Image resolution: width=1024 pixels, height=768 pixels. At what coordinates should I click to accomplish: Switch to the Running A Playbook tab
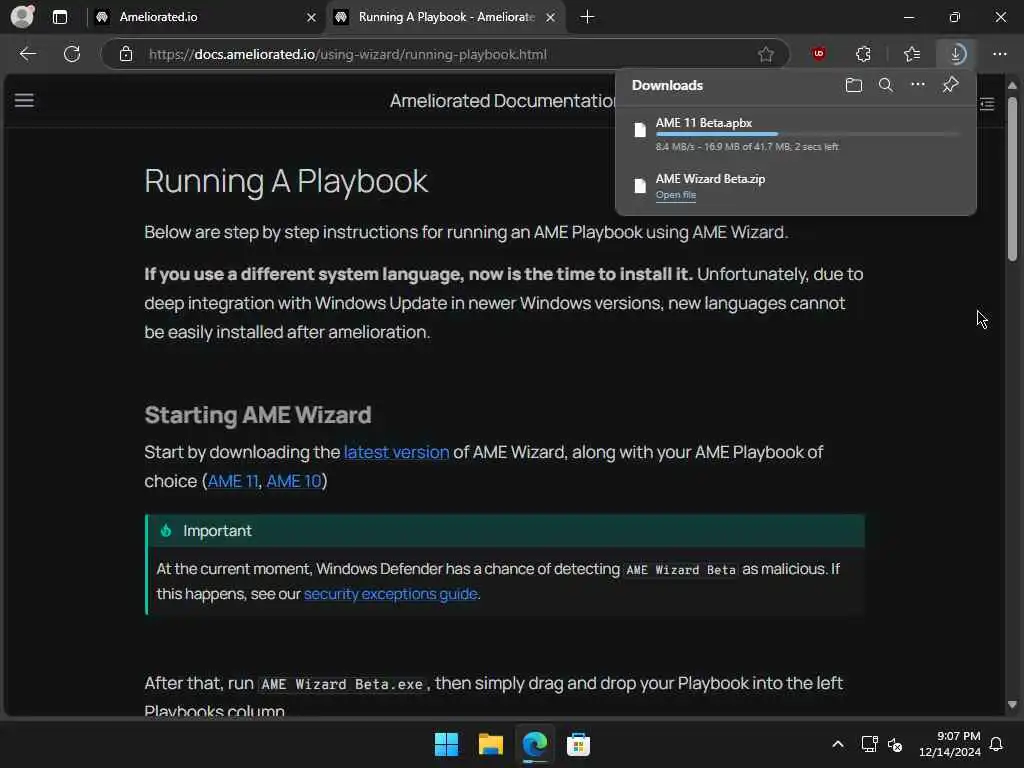(x=447, y=17)
